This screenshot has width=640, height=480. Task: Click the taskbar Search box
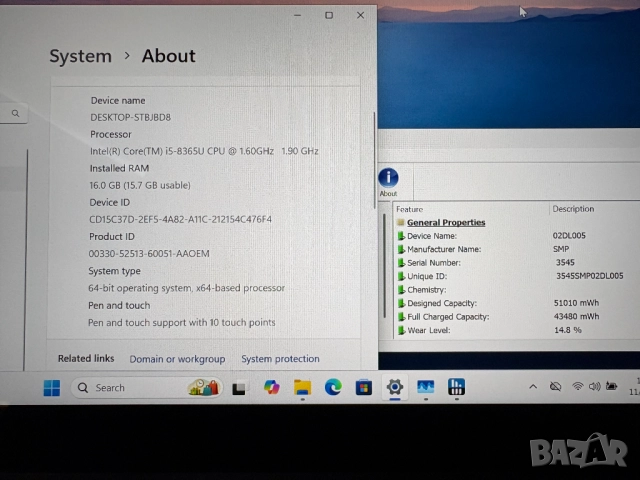point(147,387)
